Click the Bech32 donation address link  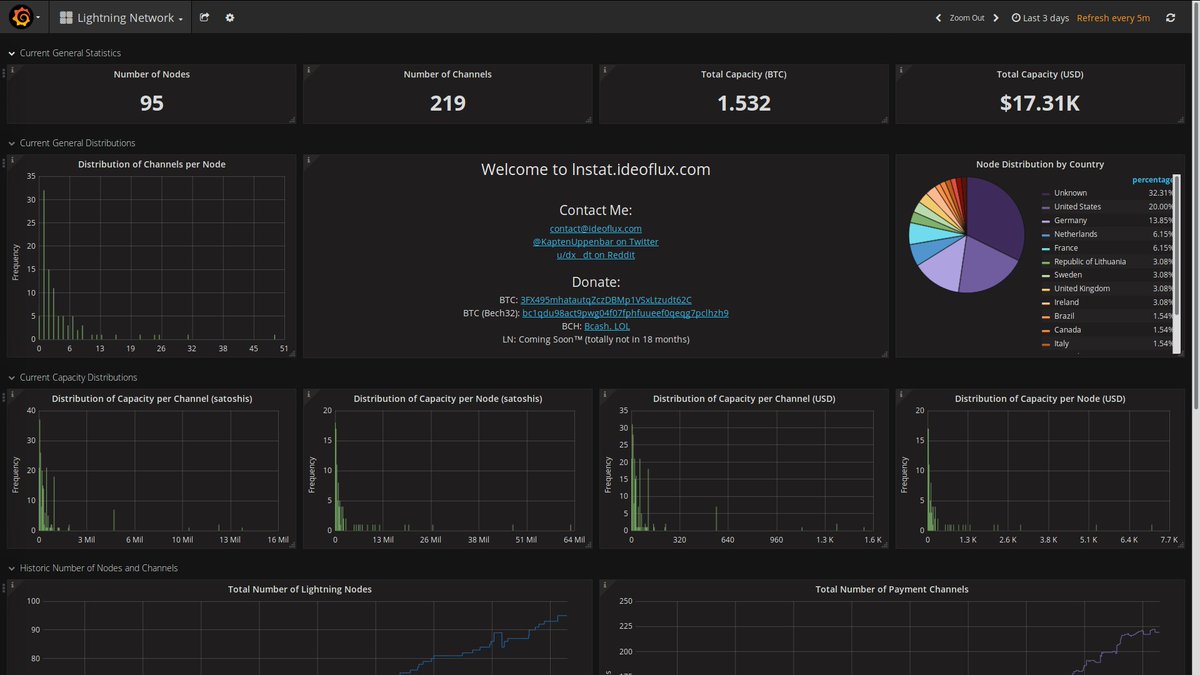(625, 313)
